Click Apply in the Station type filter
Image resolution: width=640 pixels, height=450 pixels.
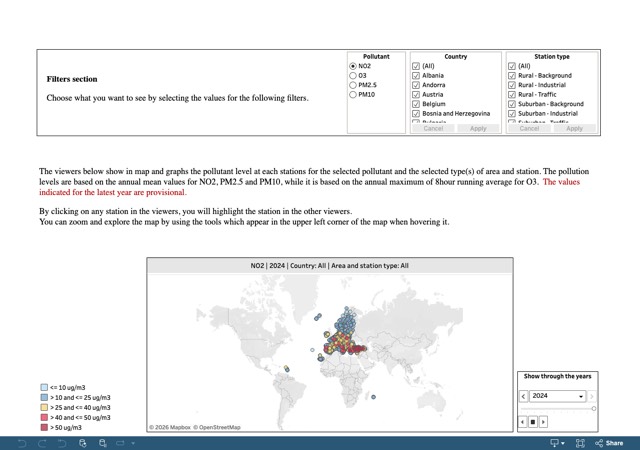click(x=574, y=128)
